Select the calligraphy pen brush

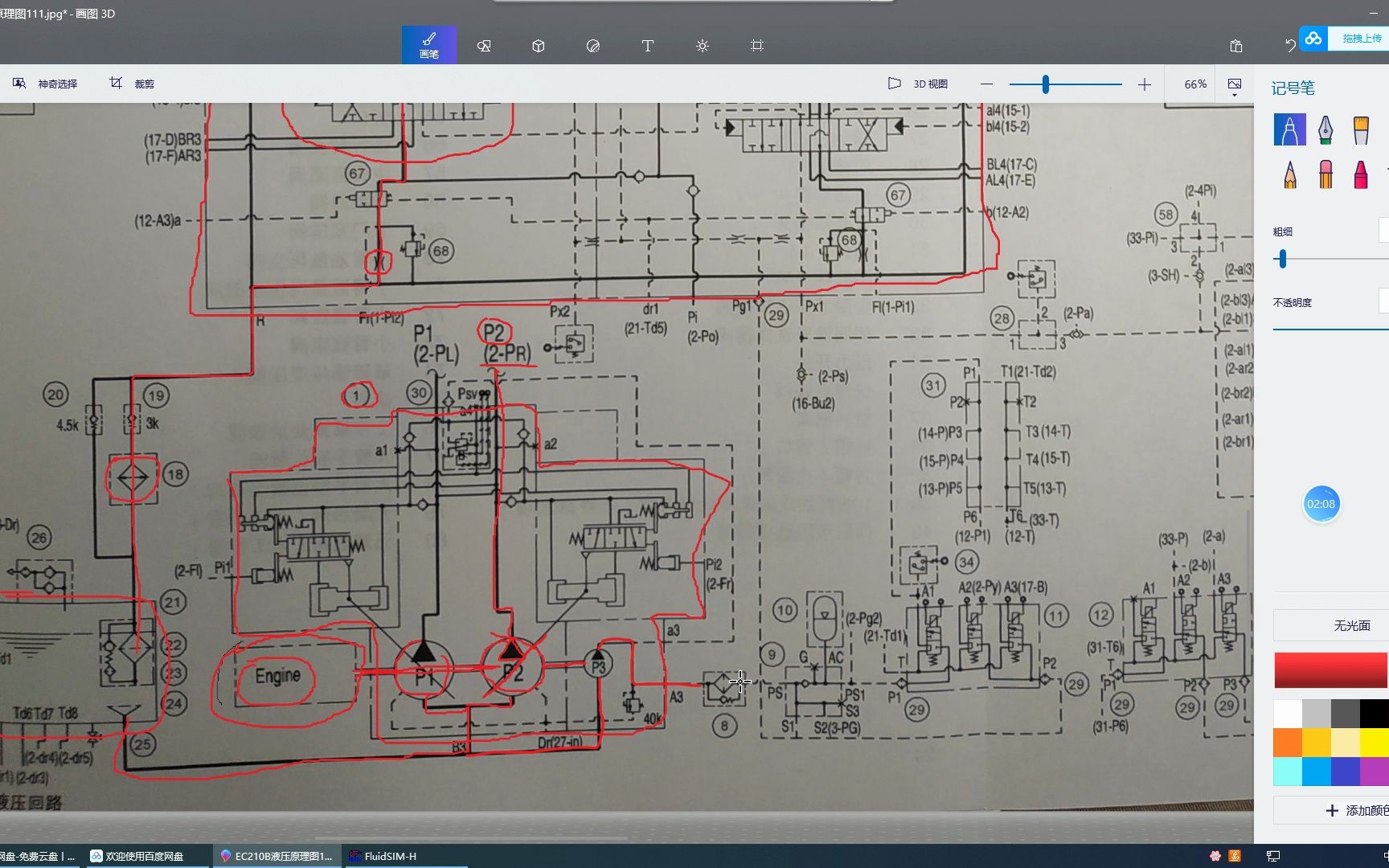(x=1325, y=129)
